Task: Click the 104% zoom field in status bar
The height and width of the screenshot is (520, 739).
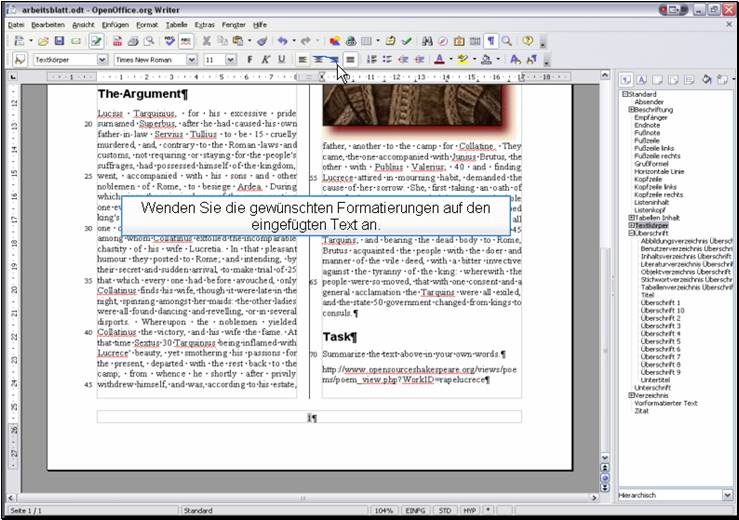Action: [383, 510]
